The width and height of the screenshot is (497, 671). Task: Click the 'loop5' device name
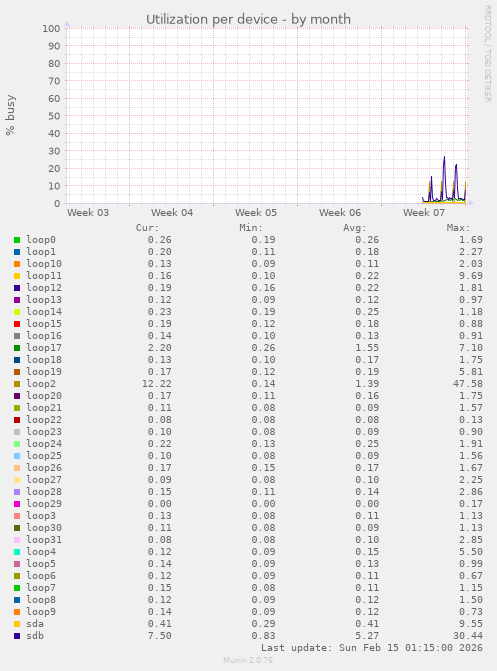(x=41, y=564)
